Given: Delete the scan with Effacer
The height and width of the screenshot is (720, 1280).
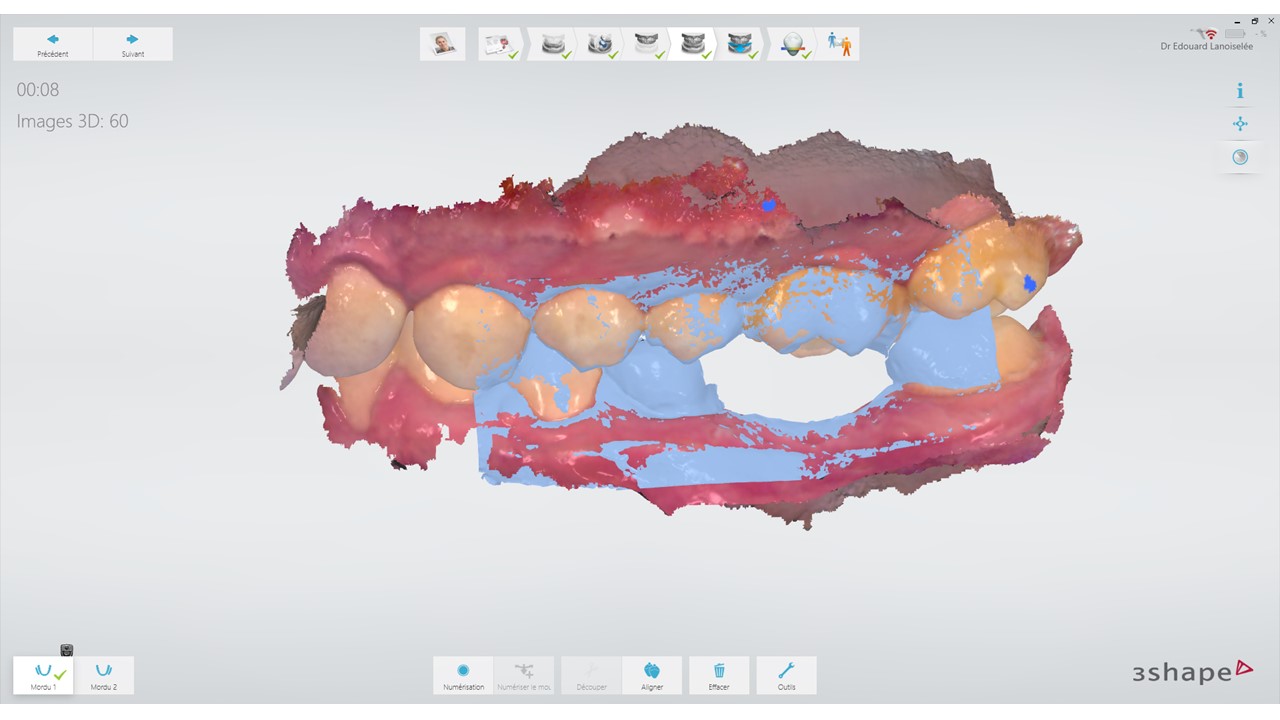Looking at the screenshot, I should [719, 675].
